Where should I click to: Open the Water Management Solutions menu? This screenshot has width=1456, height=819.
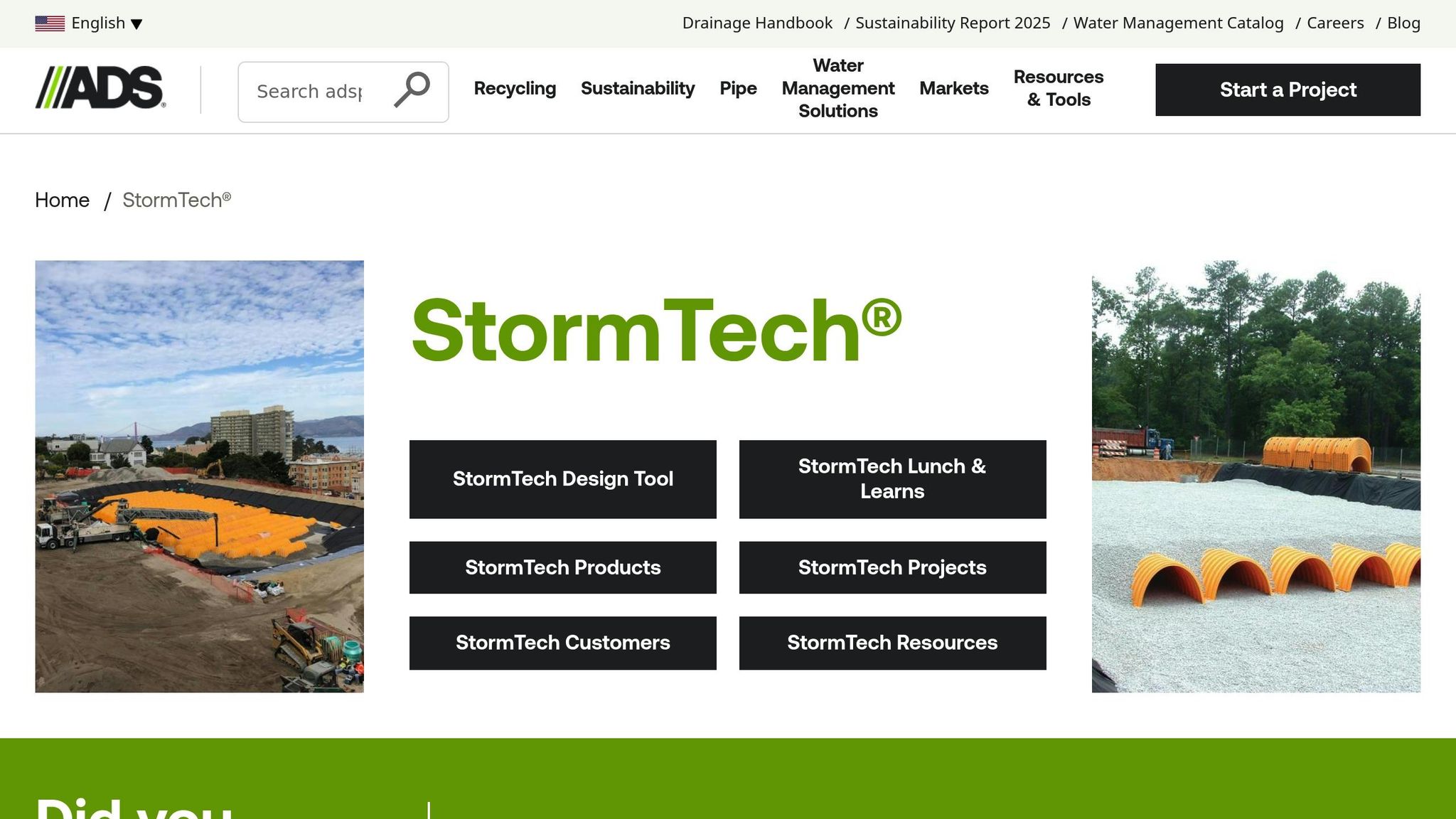click(x=837, y=88)
